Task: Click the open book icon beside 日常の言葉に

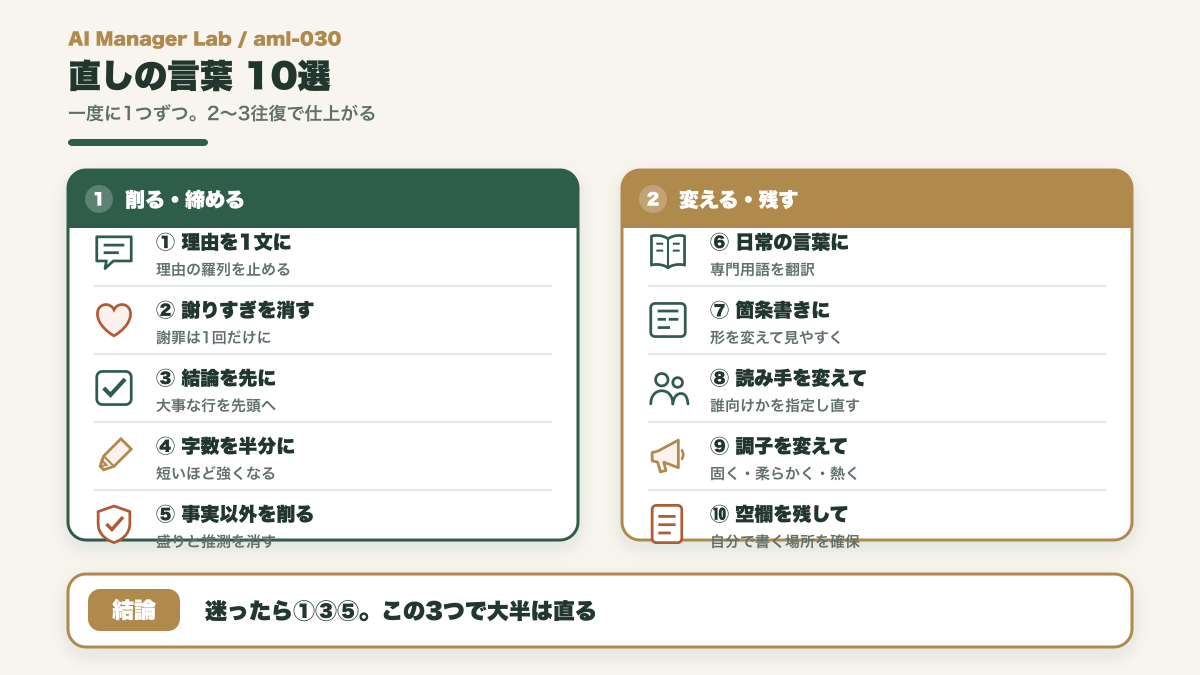Action: [x=668, y=252]
